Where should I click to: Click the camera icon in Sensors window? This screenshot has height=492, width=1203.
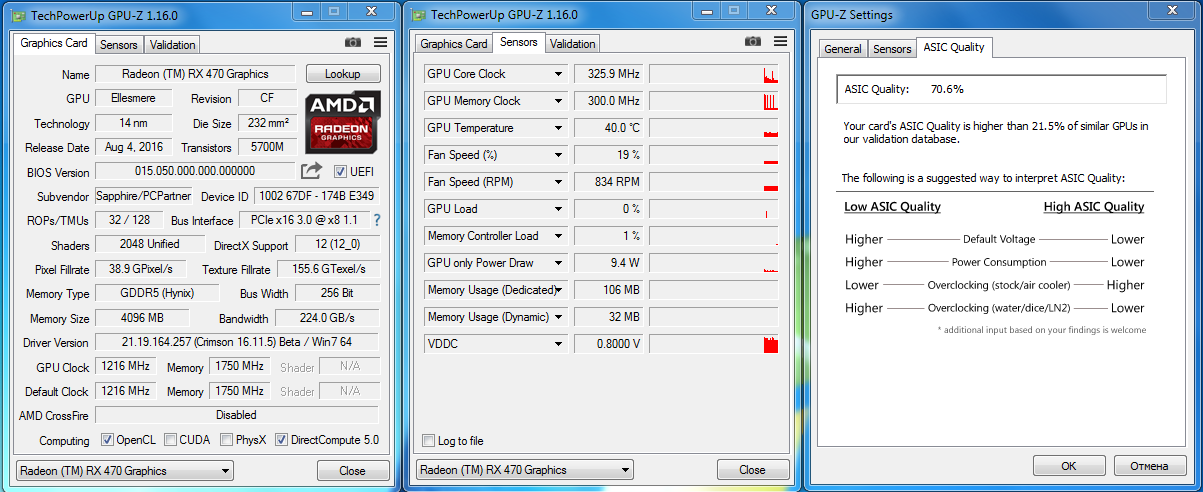753,41
